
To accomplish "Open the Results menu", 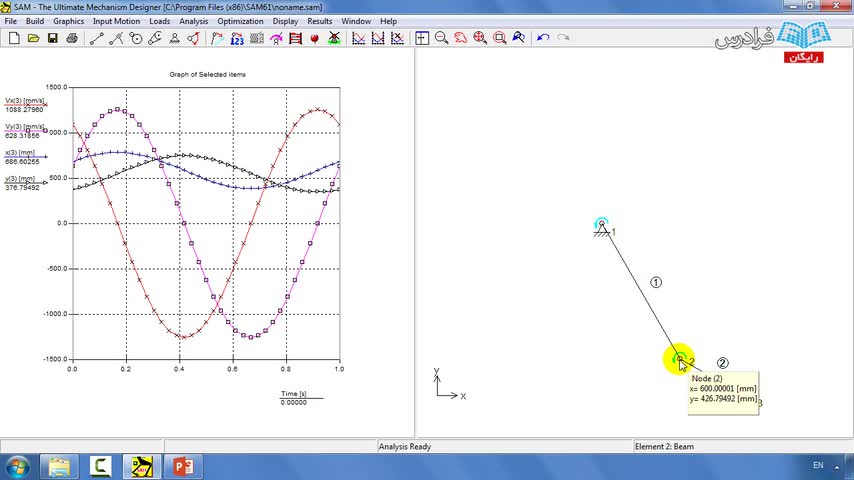I will [320, 21].
